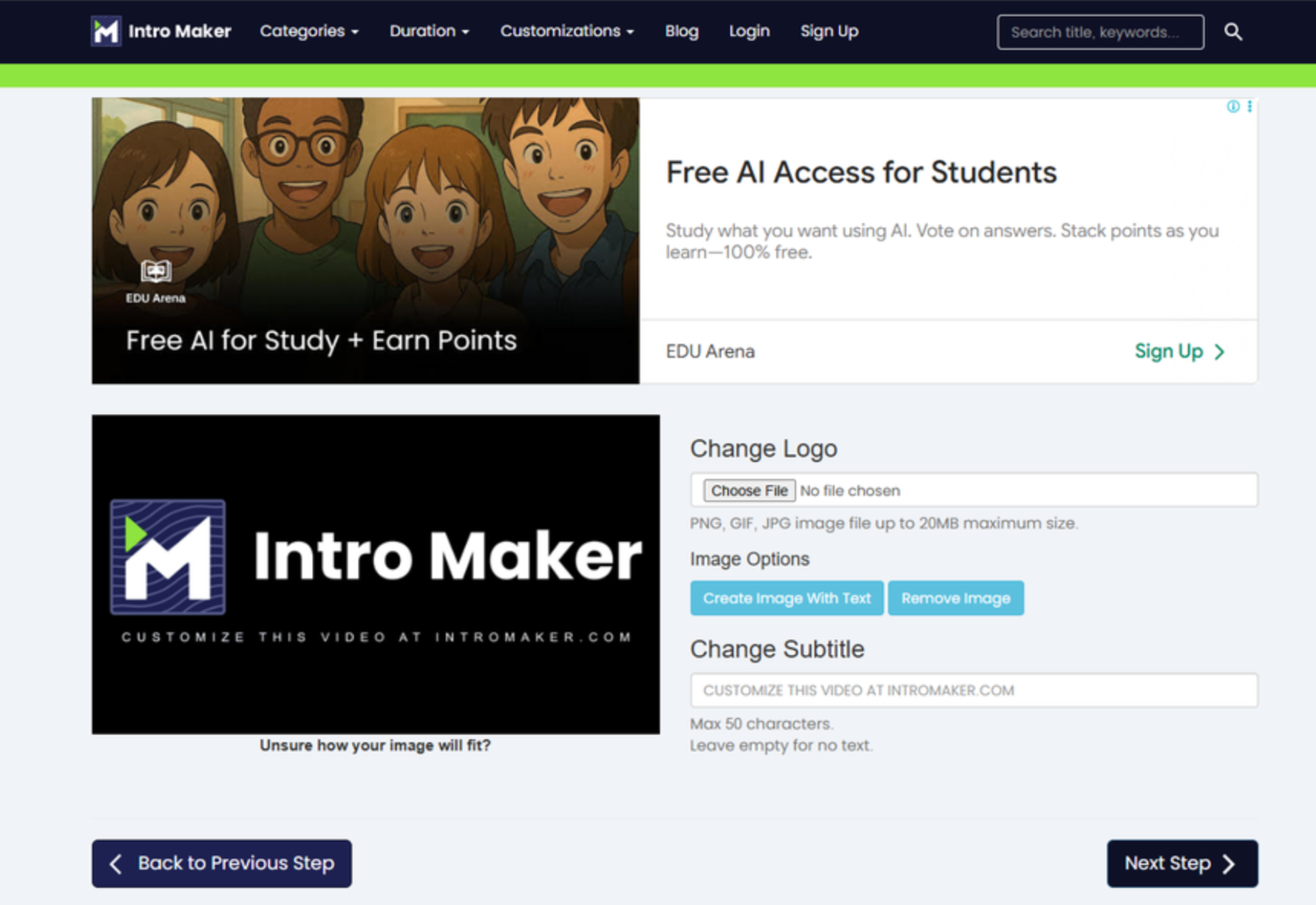Click the chevron next to Sign Up on the ad

click(1220, 352)
